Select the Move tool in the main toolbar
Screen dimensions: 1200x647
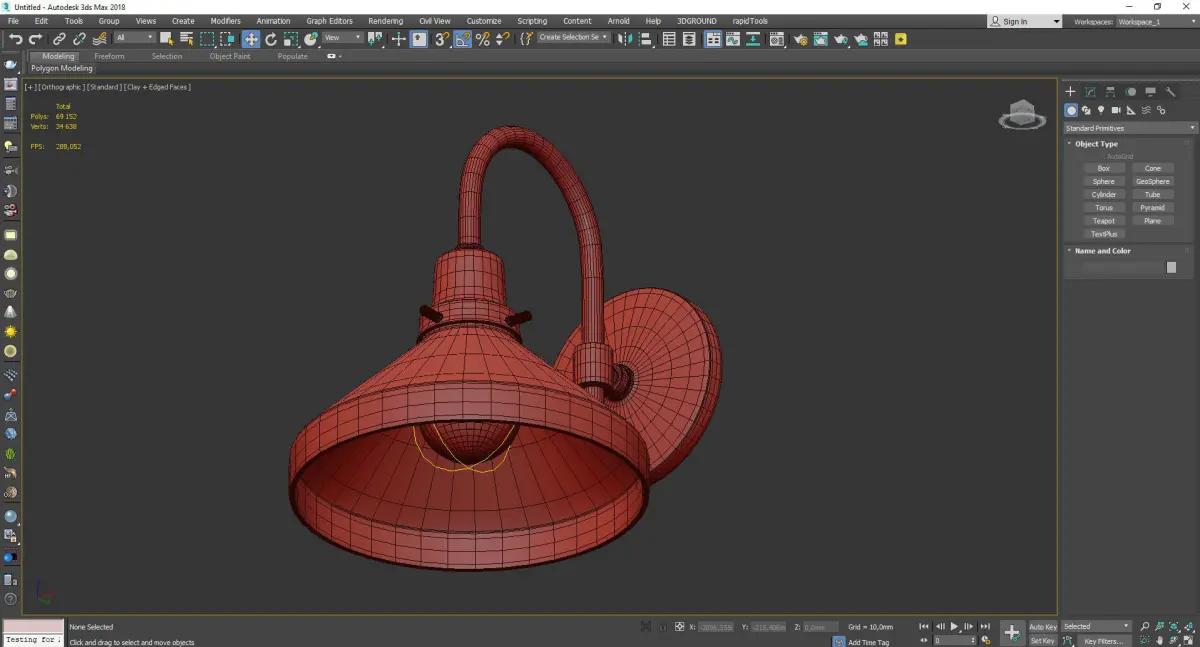tap(251, 39)
